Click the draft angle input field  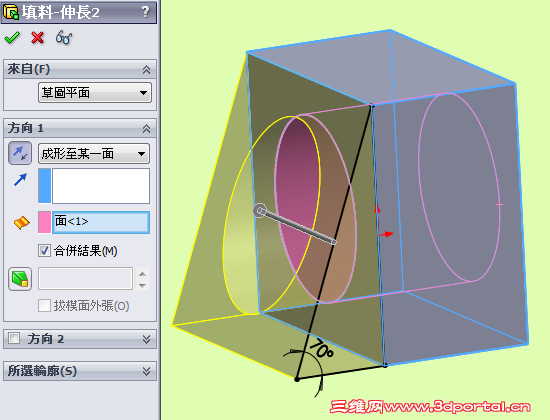pos(85,279)
